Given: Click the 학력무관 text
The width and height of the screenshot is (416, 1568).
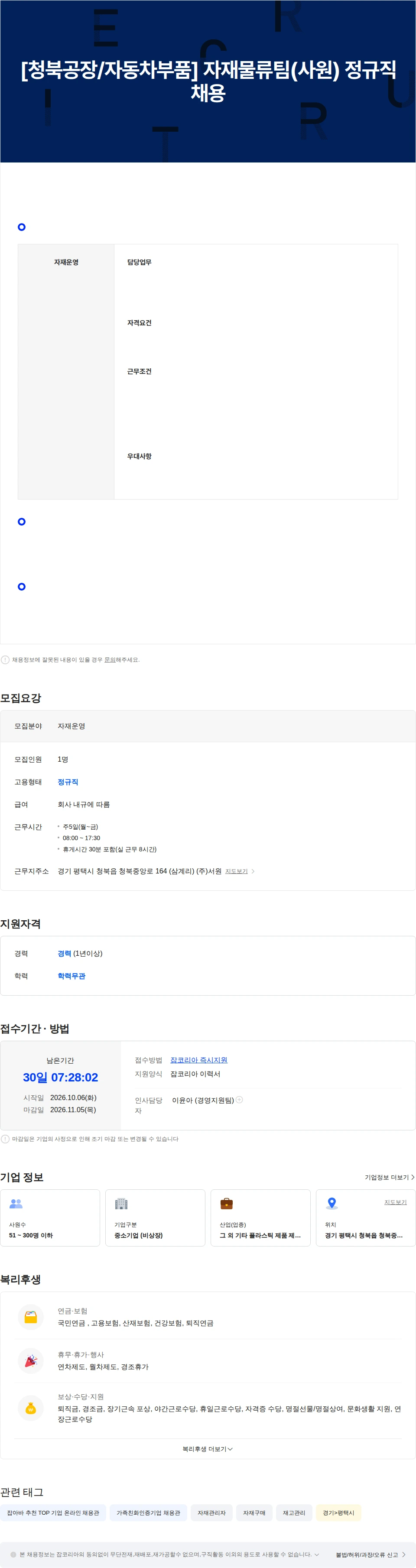Looking at the screenshot, I should (x=71, y=976).
